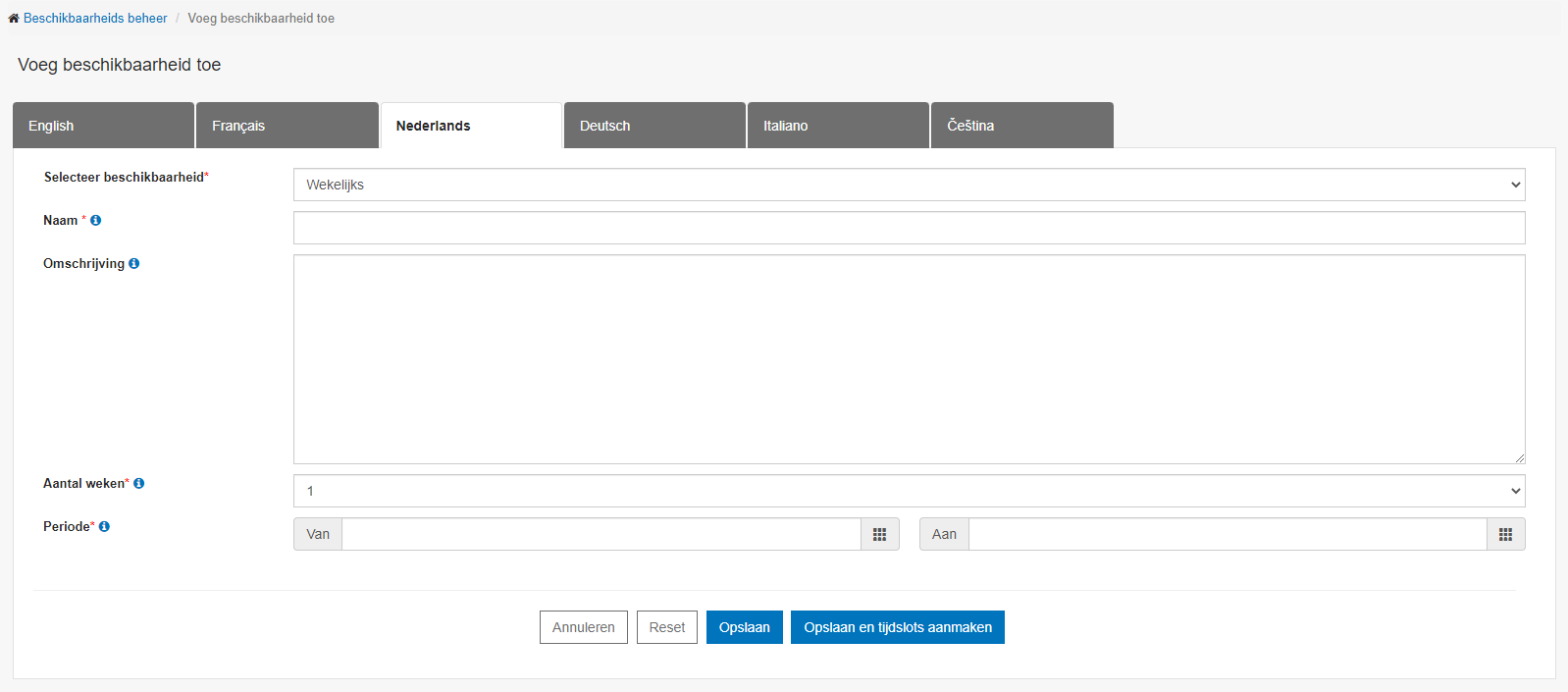Go to Beschikbaarheids beheer breadcrumb link
Viewport: 1568px width, 692px height.
pos(95,19)
